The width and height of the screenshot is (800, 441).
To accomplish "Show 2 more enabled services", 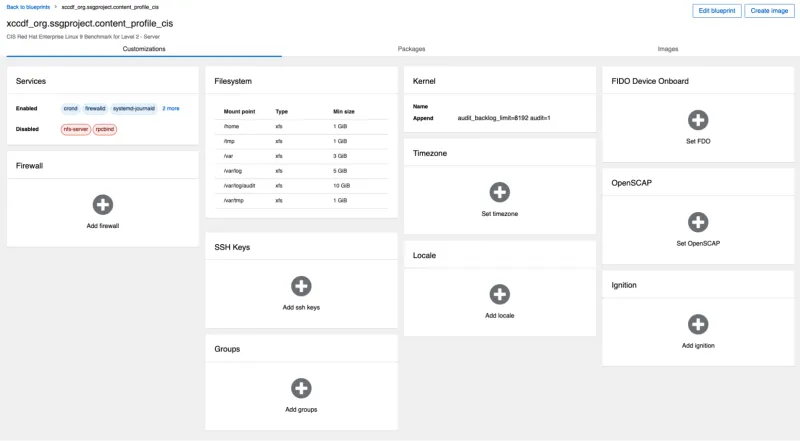I will click(171, 108).
